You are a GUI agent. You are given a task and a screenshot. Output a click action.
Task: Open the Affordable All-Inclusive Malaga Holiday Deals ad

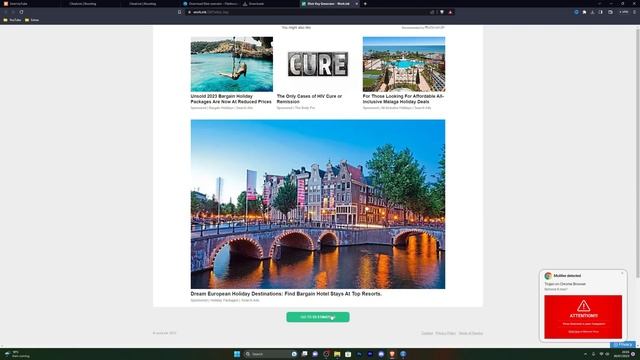click(x=403, y=99)
